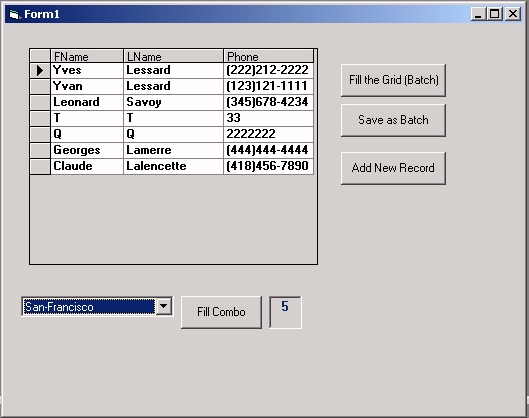Screen dimensions: 529x418
Task: Click the FName column header
Action: click(x=87, y=56)
